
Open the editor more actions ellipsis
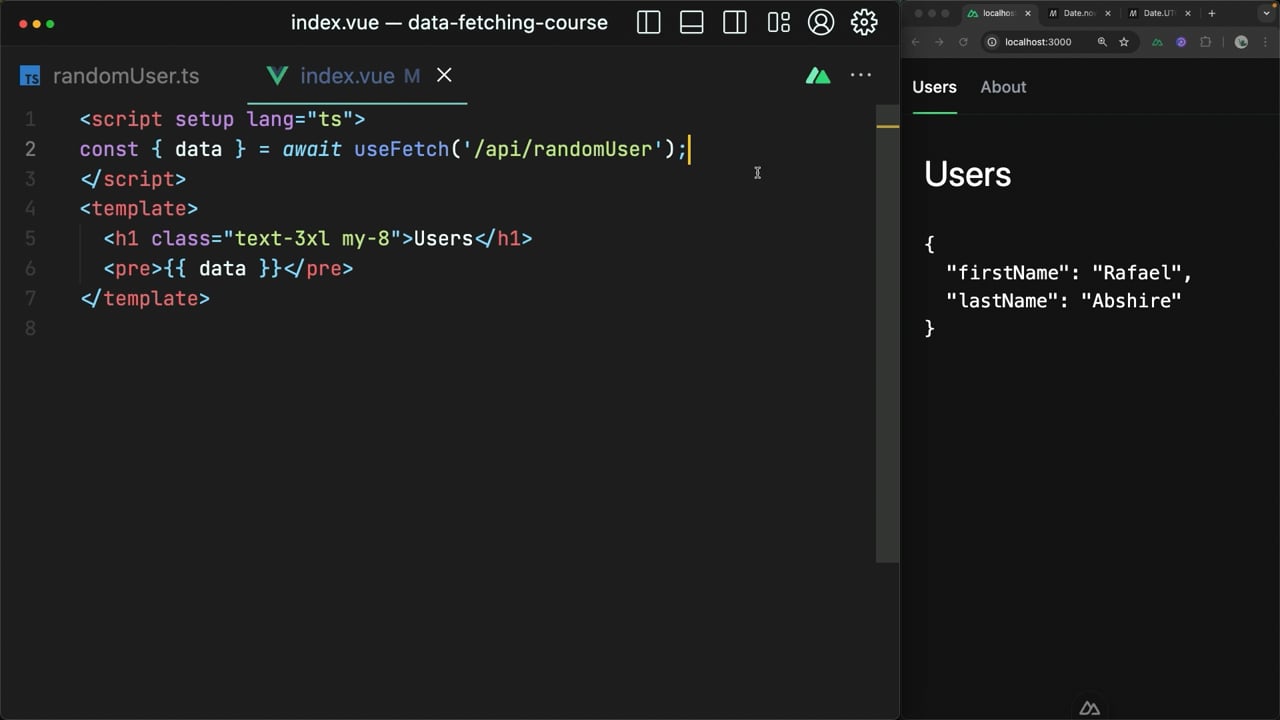(861, 75)
